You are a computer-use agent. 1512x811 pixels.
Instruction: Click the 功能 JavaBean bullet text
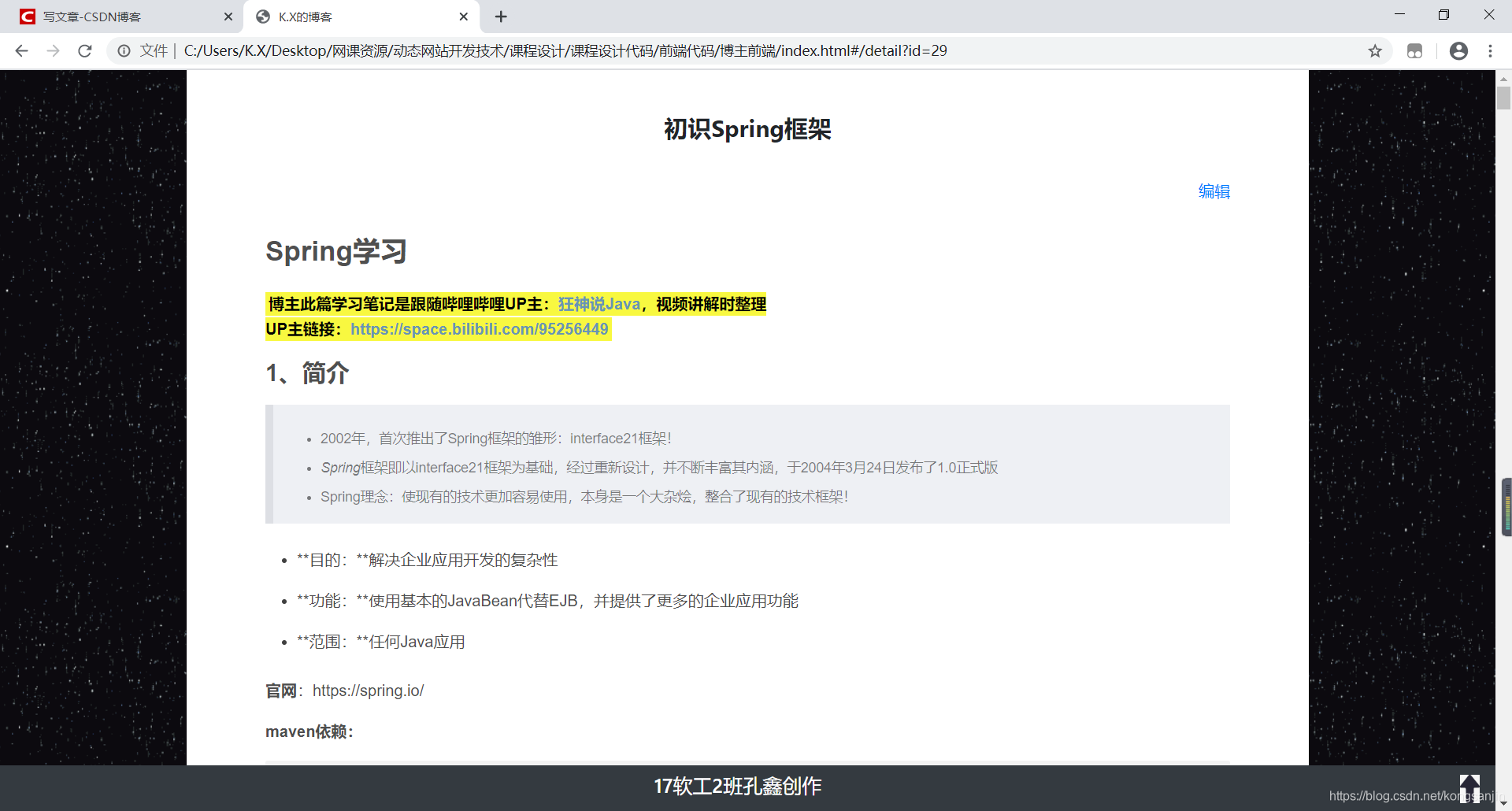[547, 601]
